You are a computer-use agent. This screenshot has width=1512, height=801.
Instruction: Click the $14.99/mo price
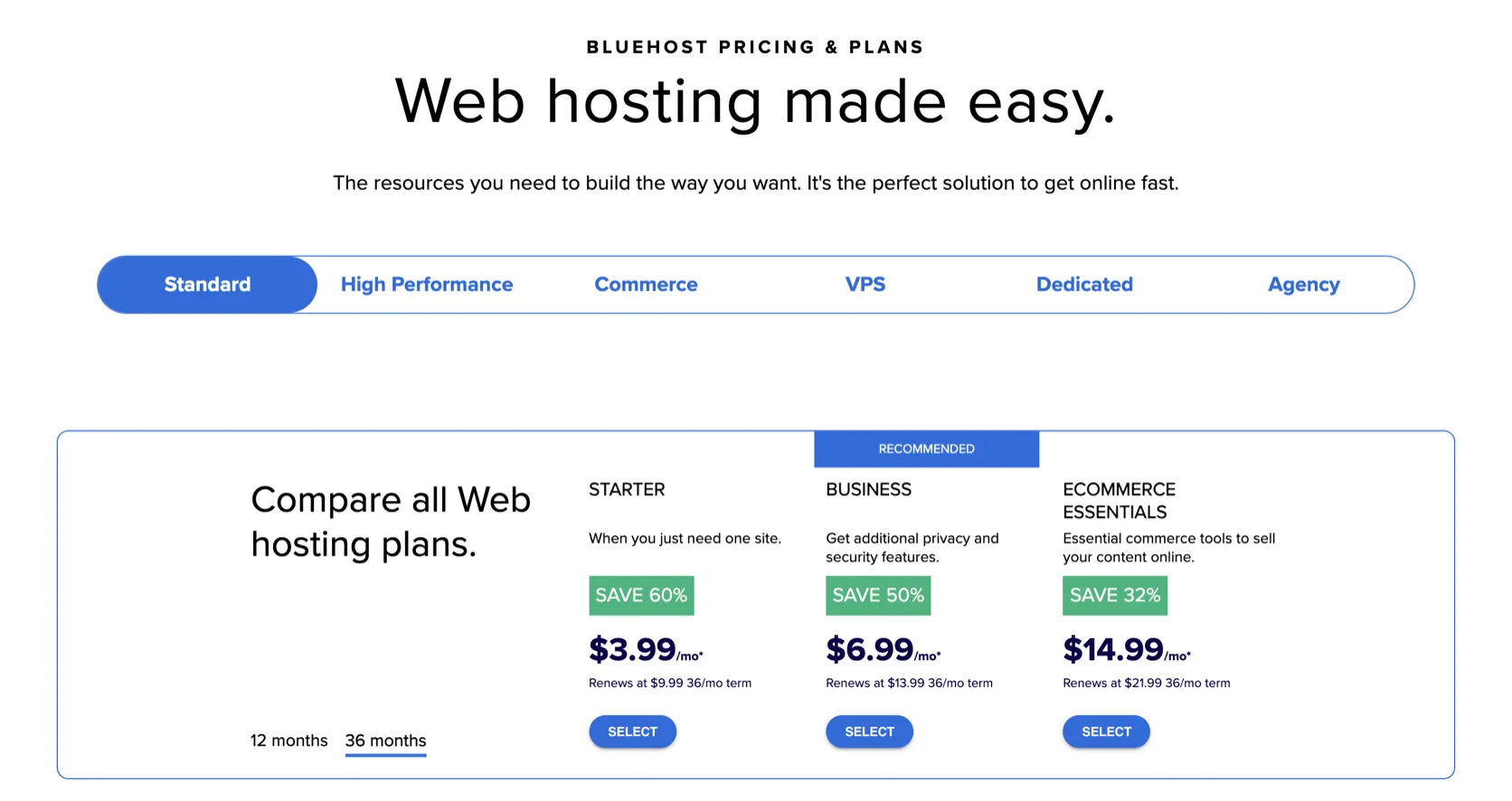click(x=1127, y=649)
